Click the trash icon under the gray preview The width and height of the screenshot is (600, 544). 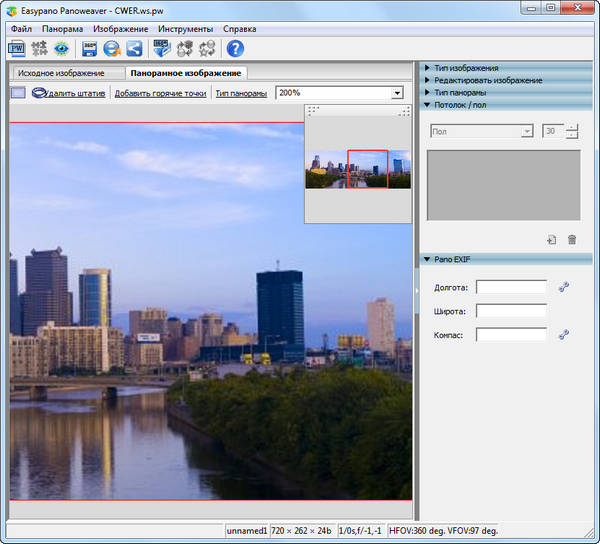coord(572,240)
